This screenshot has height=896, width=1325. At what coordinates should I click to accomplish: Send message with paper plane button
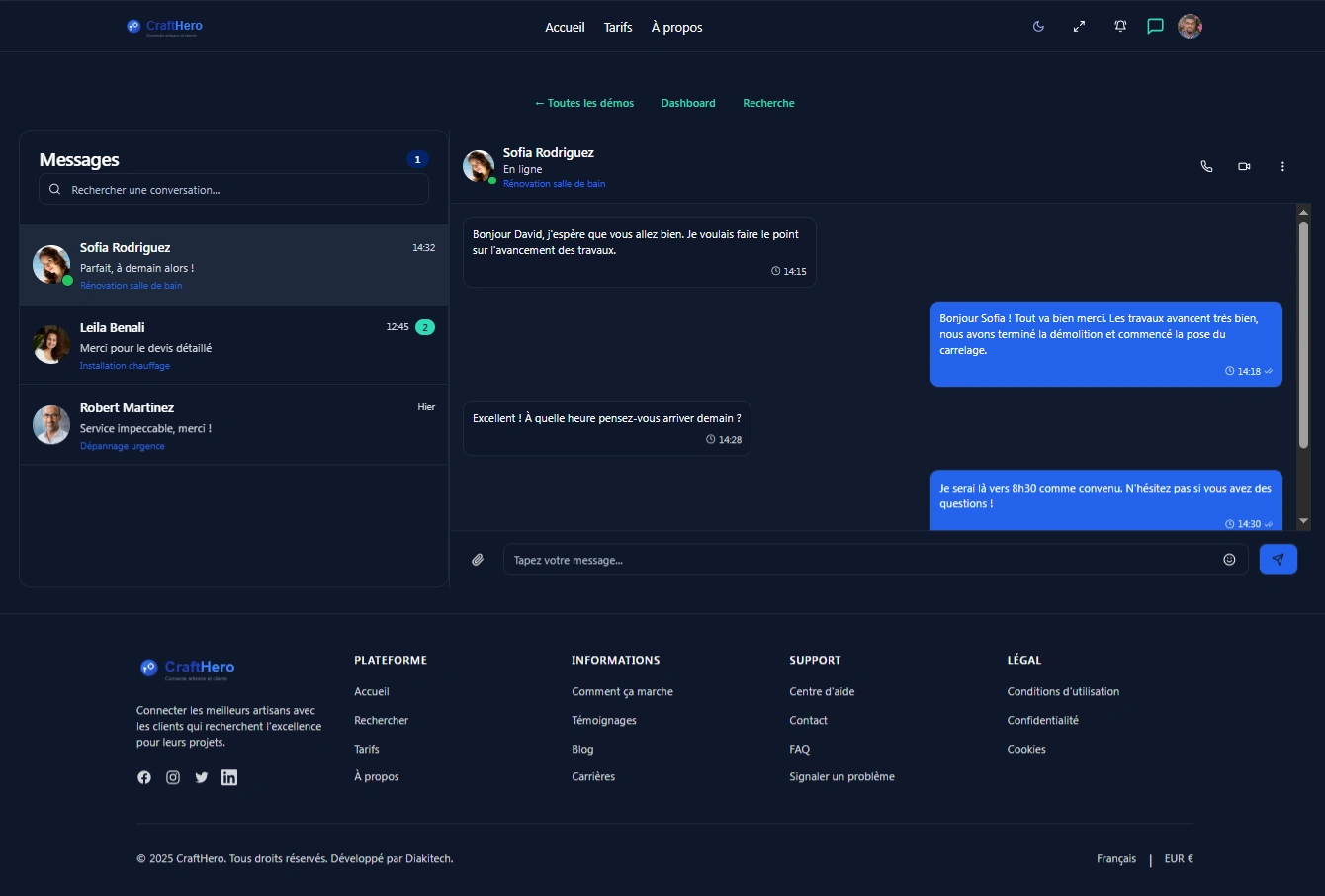[1278, 560]
